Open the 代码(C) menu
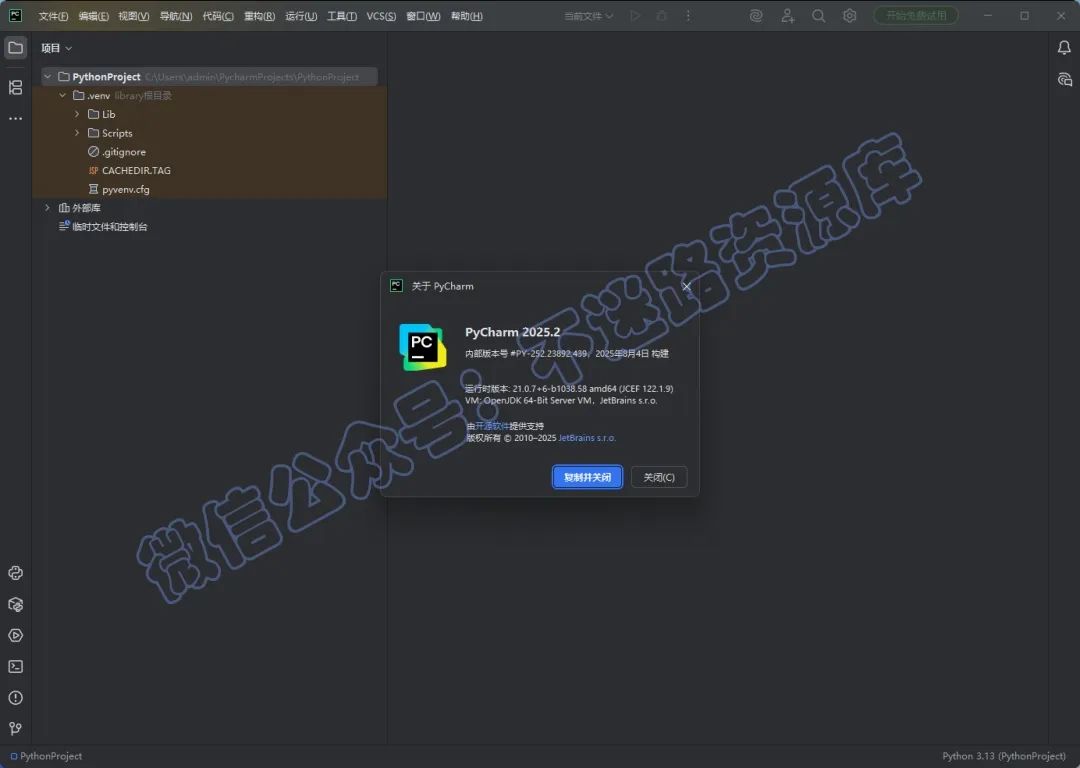This screenshot has height=768, width=1080. (x=218, y=16)
